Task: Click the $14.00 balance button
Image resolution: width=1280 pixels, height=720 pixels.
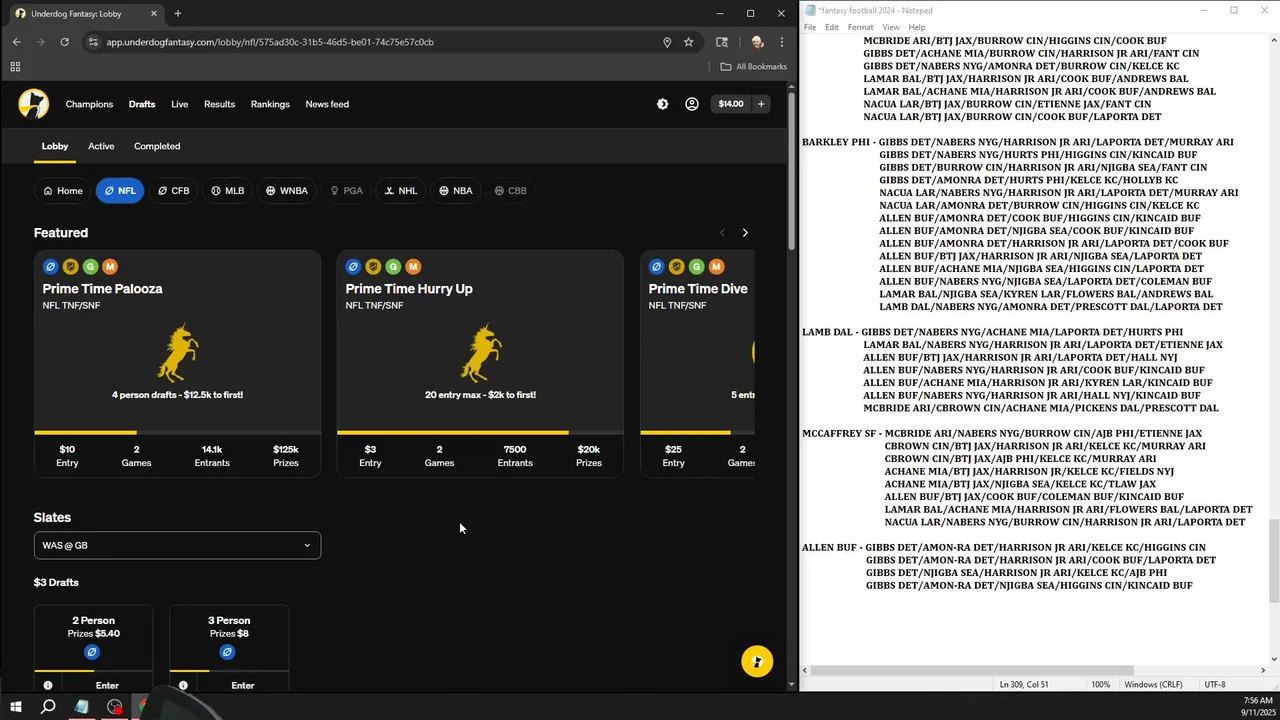Action: pyautogui.click(x=731, y=104)
